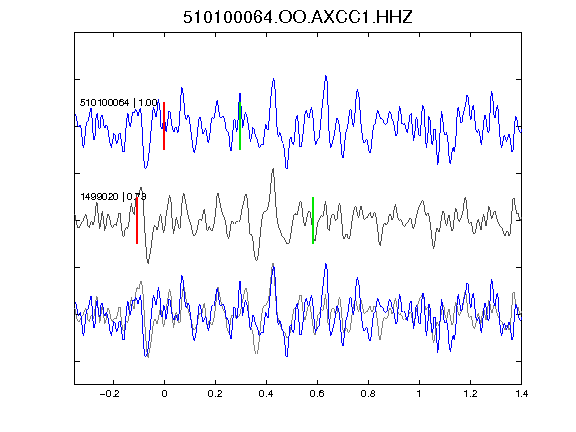Click the tallest peak of the gray trace
This screenshot has height=432, width=576.
point(273,169)
